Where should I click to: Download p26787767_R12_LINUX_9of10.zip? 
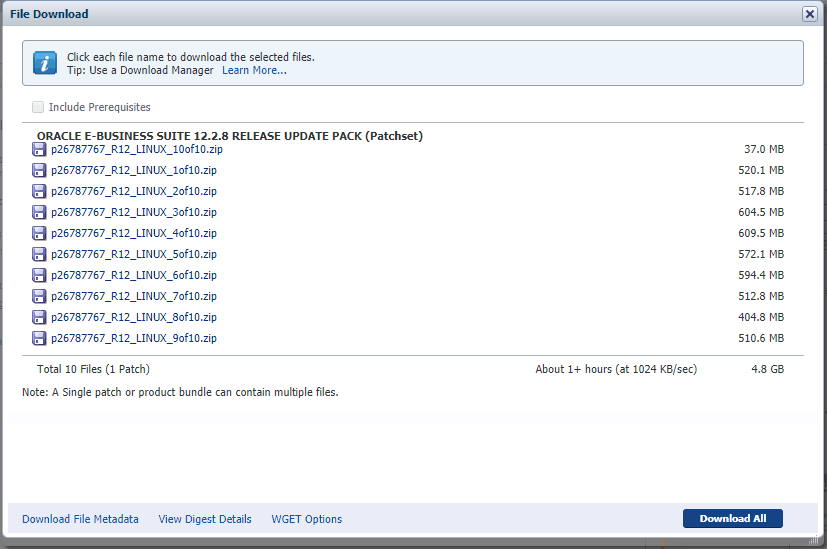133,338
